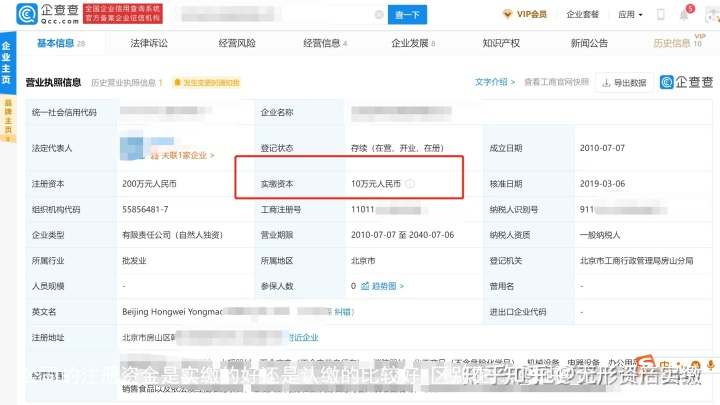Switch to 经营信息 tab
Screen dimensions: 720x405
point(325,43)
